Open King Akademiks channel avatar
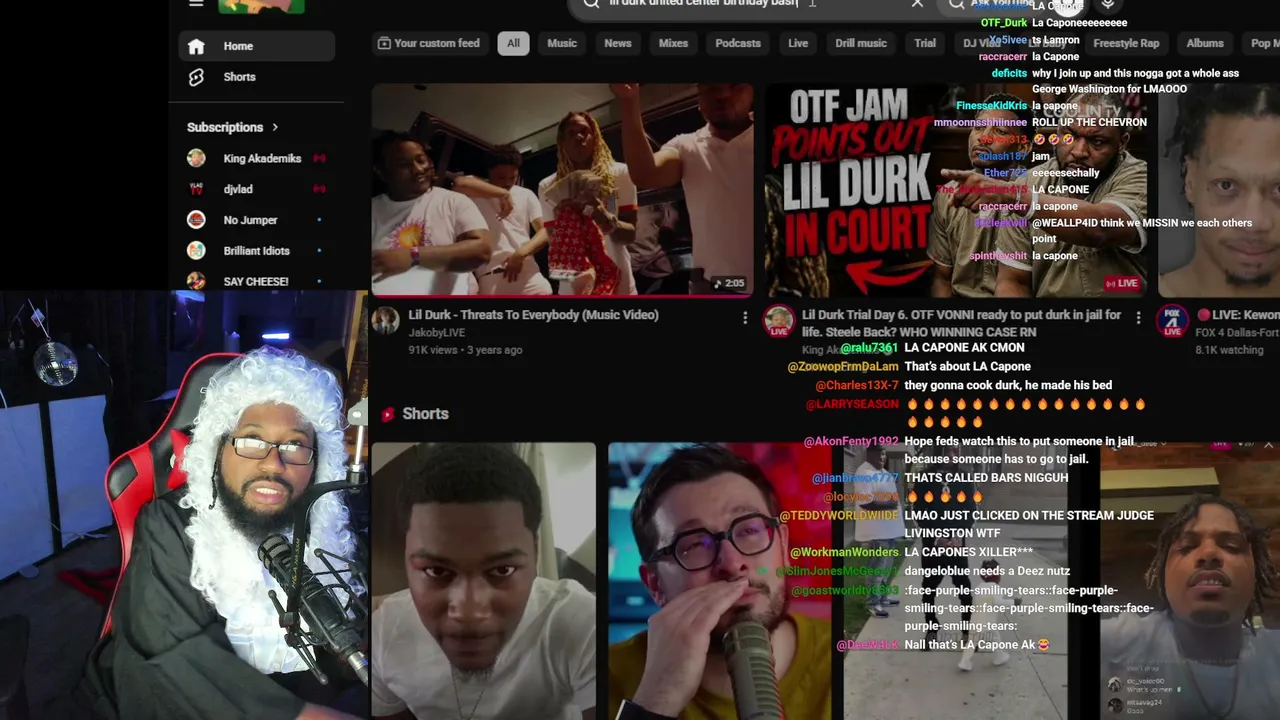The image size is (1280, 720). point(196,158)
